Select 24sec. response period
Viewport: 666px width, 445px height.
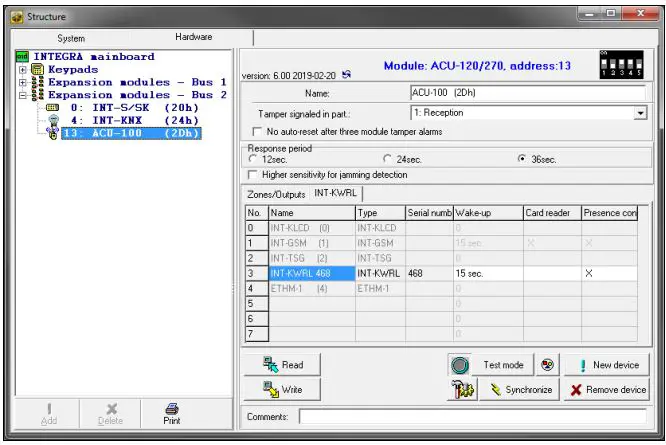pyautogui.click(x=387, y=159)
